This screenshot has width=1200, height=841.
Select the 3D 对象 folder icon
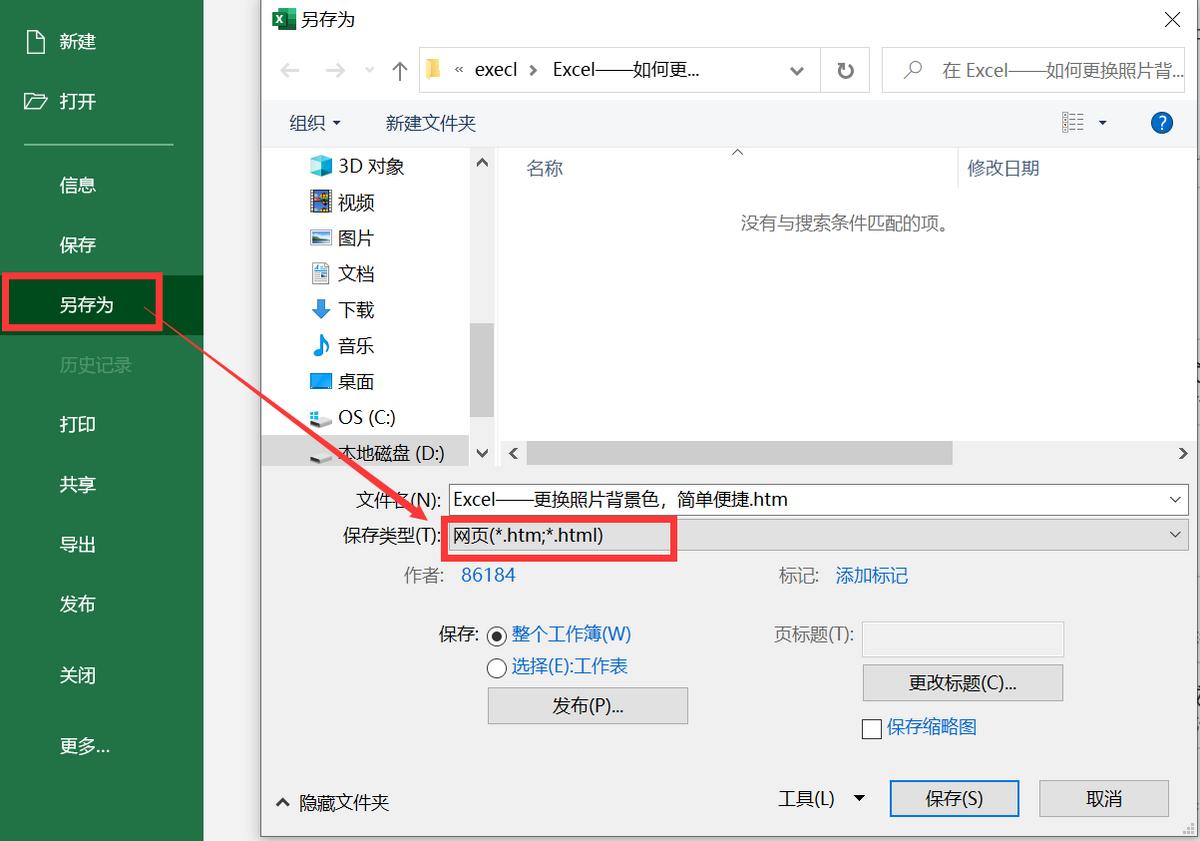tap(322, 166)
